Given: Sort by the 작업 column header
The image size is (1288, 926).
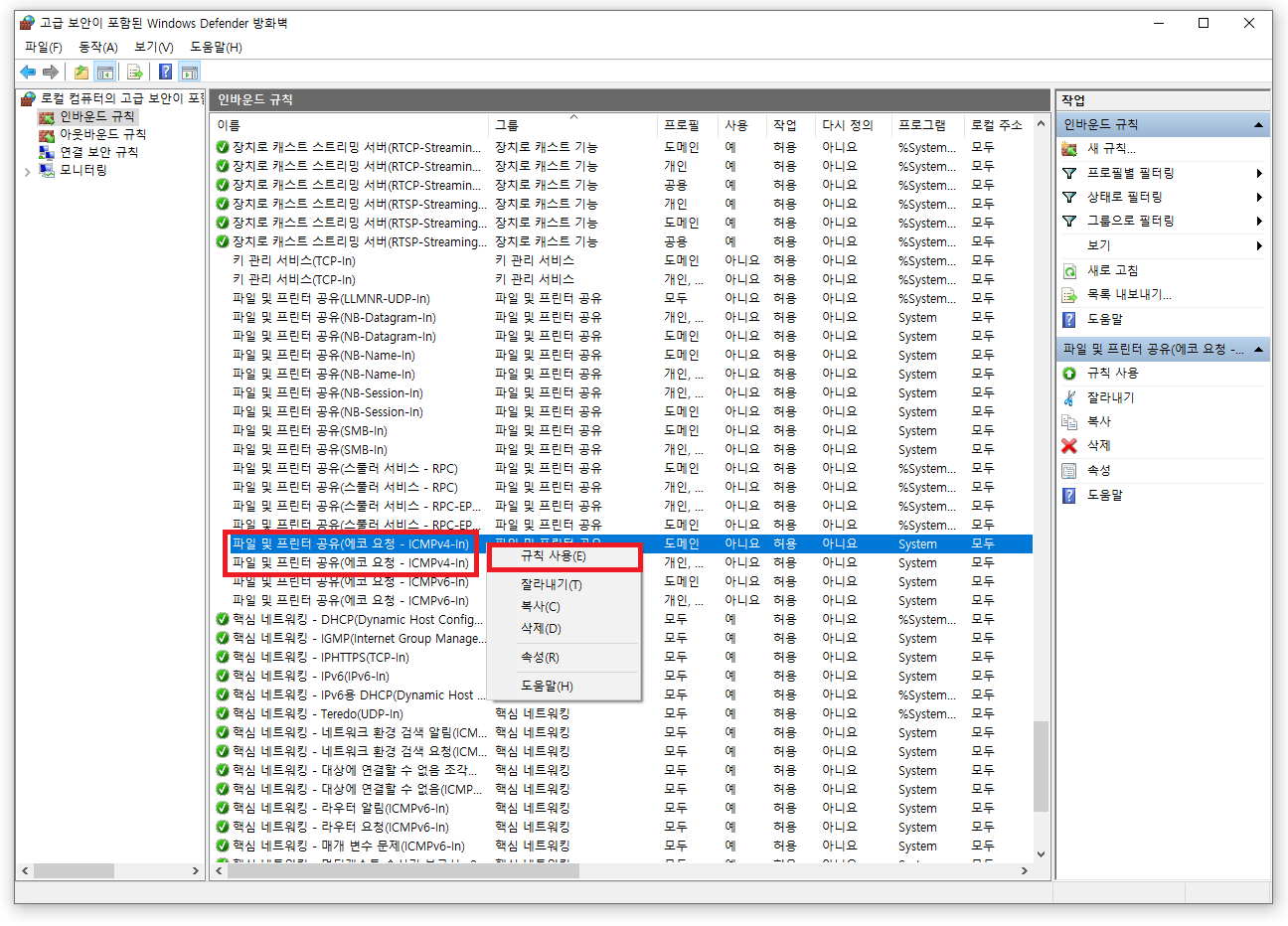Looking at the screenshot, I should click(791, 125).
